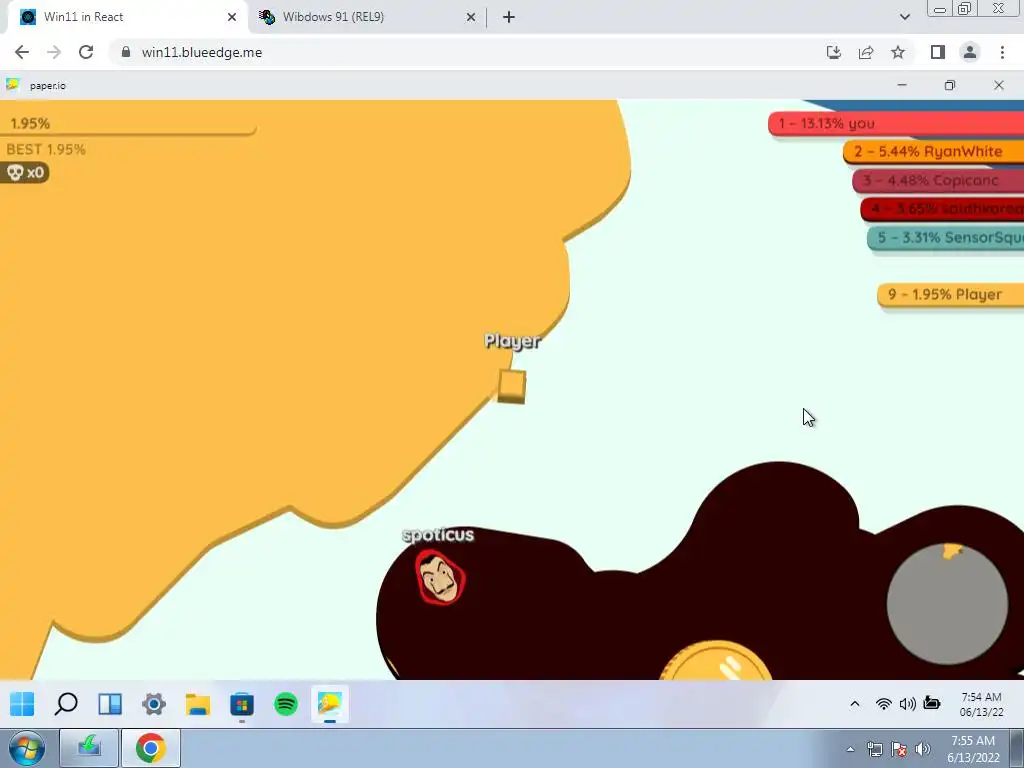This screenshot has width=1024, height=768.
Task: Click the gold coin at bottom
Action: pos(716,661)
